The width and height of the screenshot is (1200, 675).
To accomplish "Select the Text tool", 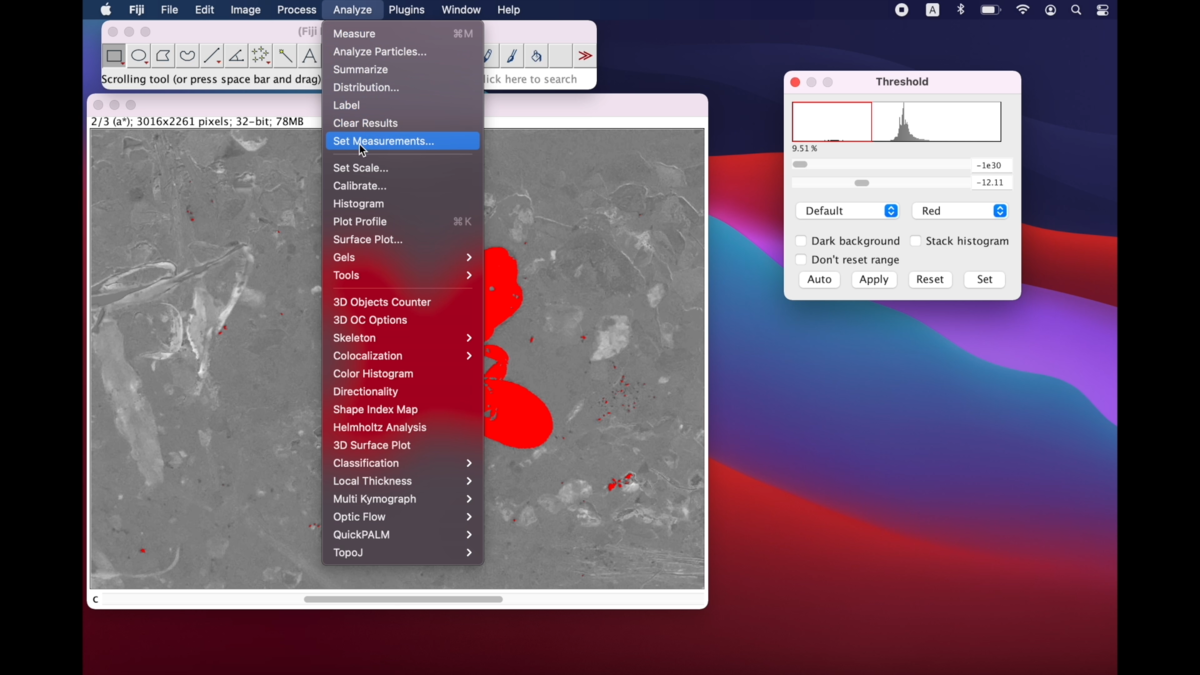I will (x=309, y=56).
